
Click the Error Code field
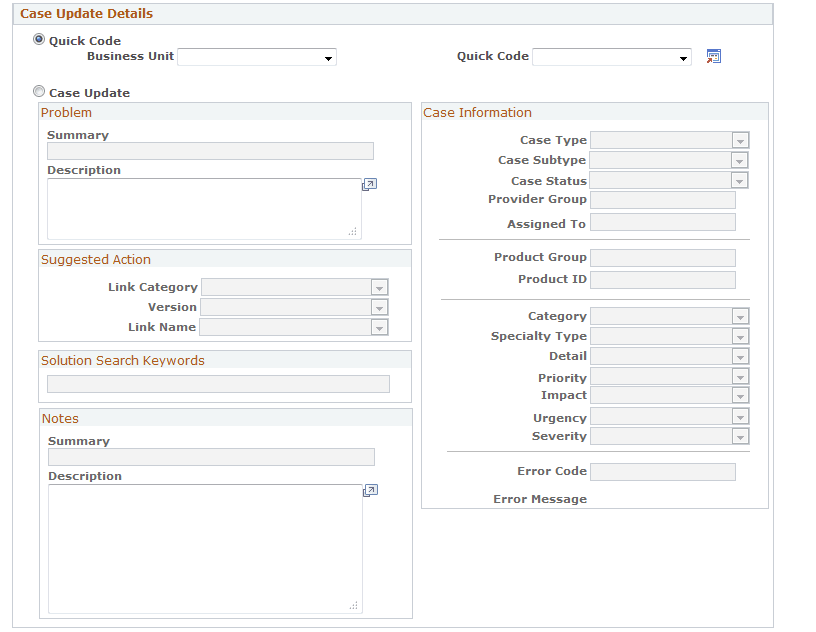point(662,471)
